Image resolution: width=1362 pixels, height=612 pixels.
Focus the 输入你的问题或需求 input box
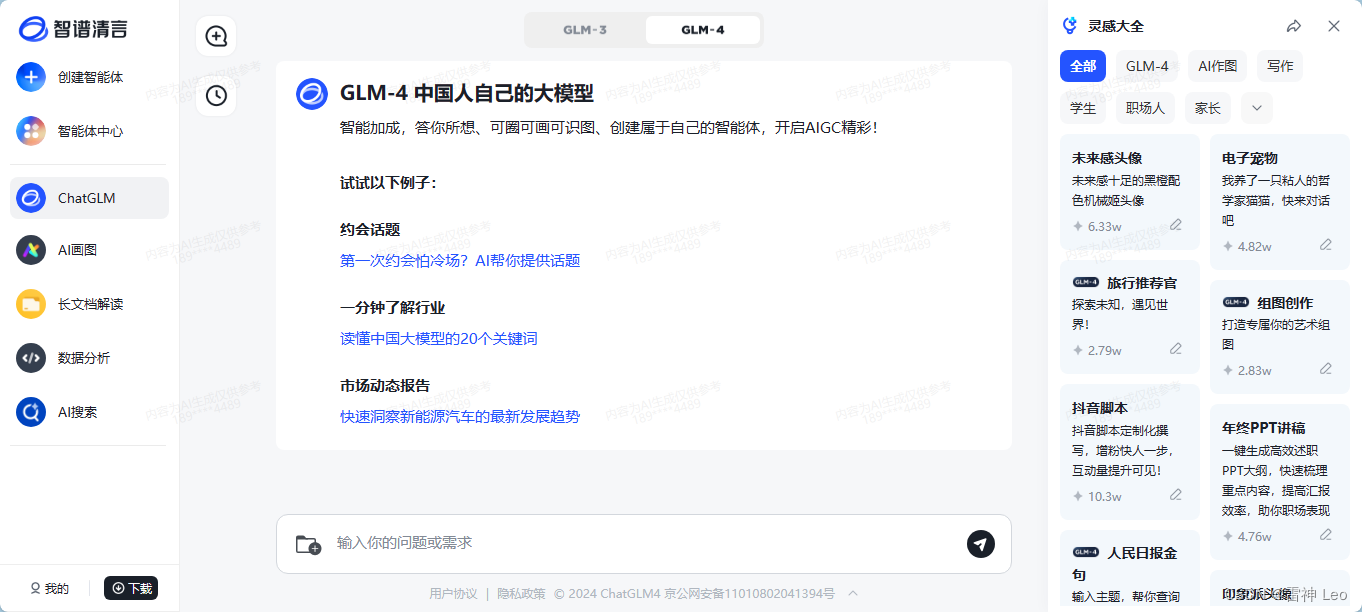click(x=644, y=543)
